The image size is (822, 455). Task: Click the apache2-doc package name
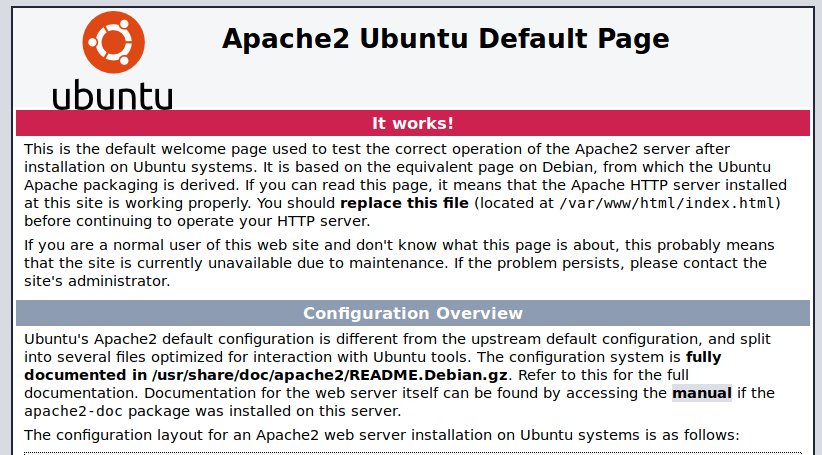pos(73,411)
